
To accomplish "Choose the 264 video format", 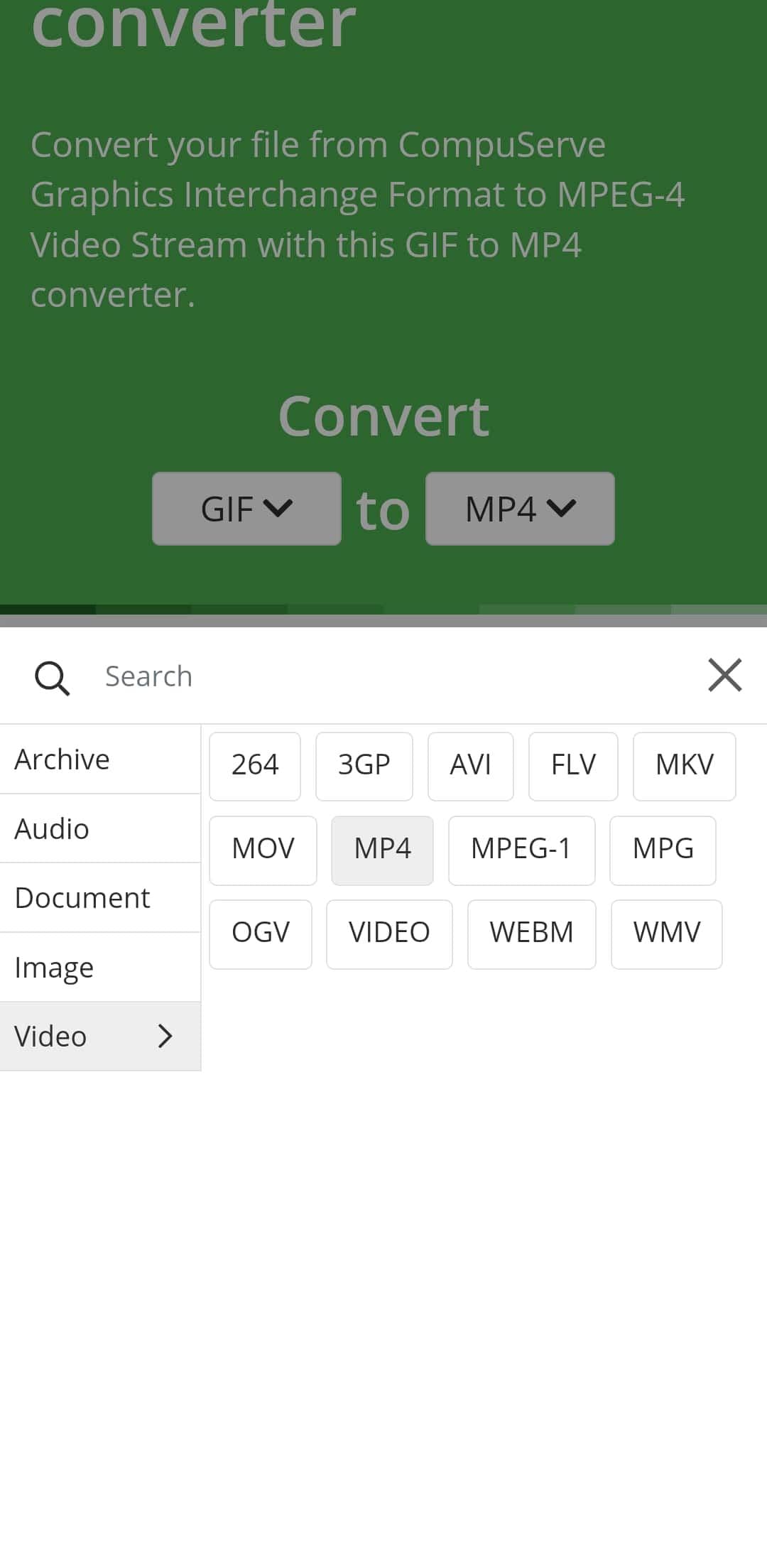I will [x=255, y=766].
